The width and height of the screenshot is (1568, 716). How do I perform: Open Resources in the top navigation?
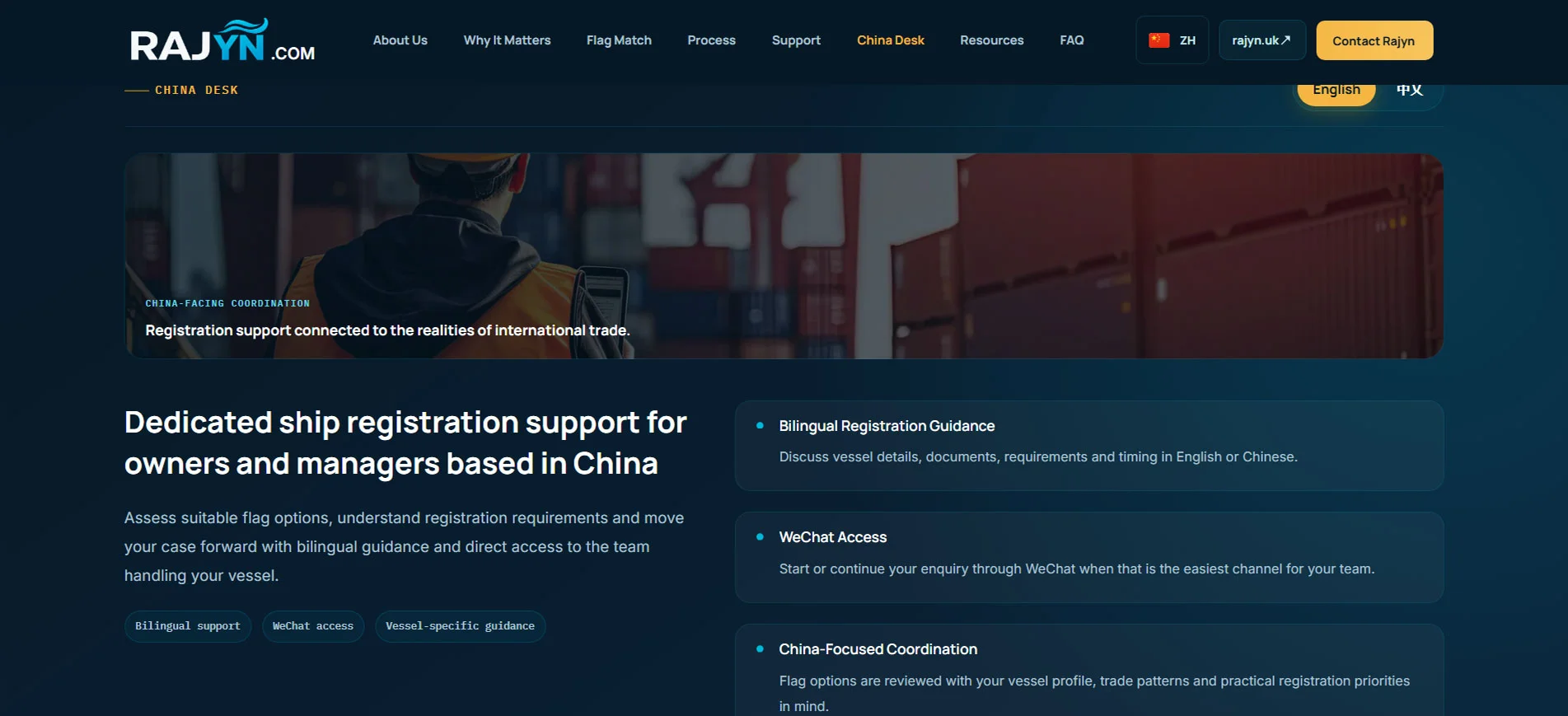click(992, 40)
